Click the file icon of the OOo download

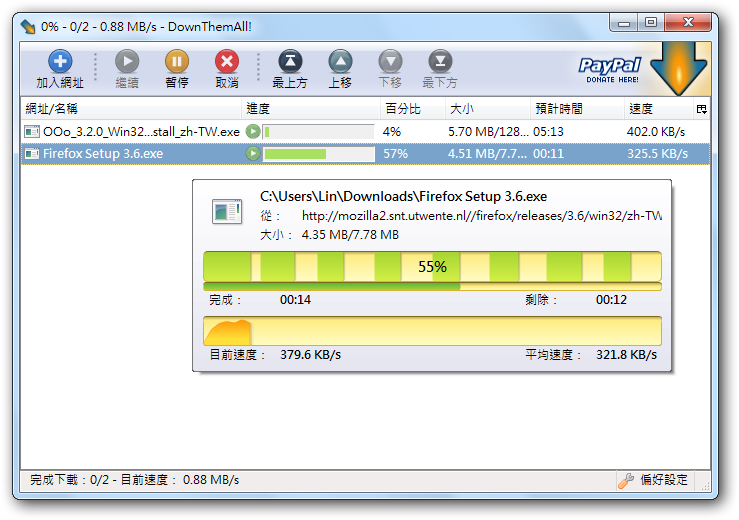pyautogui.click(x=32, y=132)
